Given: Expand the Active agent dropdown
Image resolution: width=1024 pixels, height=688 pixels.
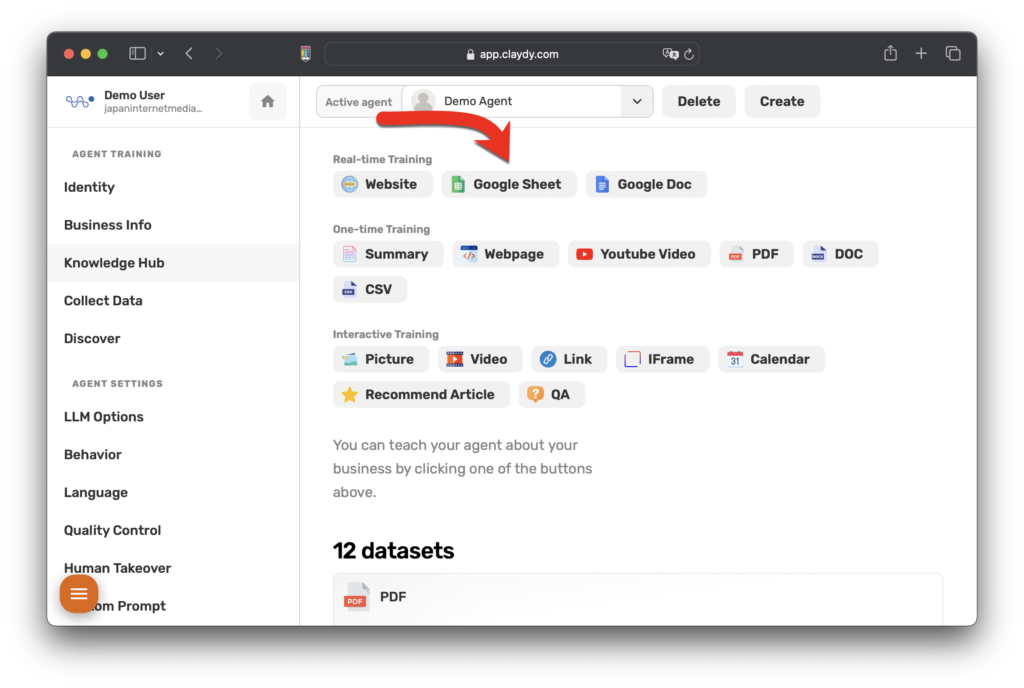Looking at the screenshot, I should click(x=636, y=101).
